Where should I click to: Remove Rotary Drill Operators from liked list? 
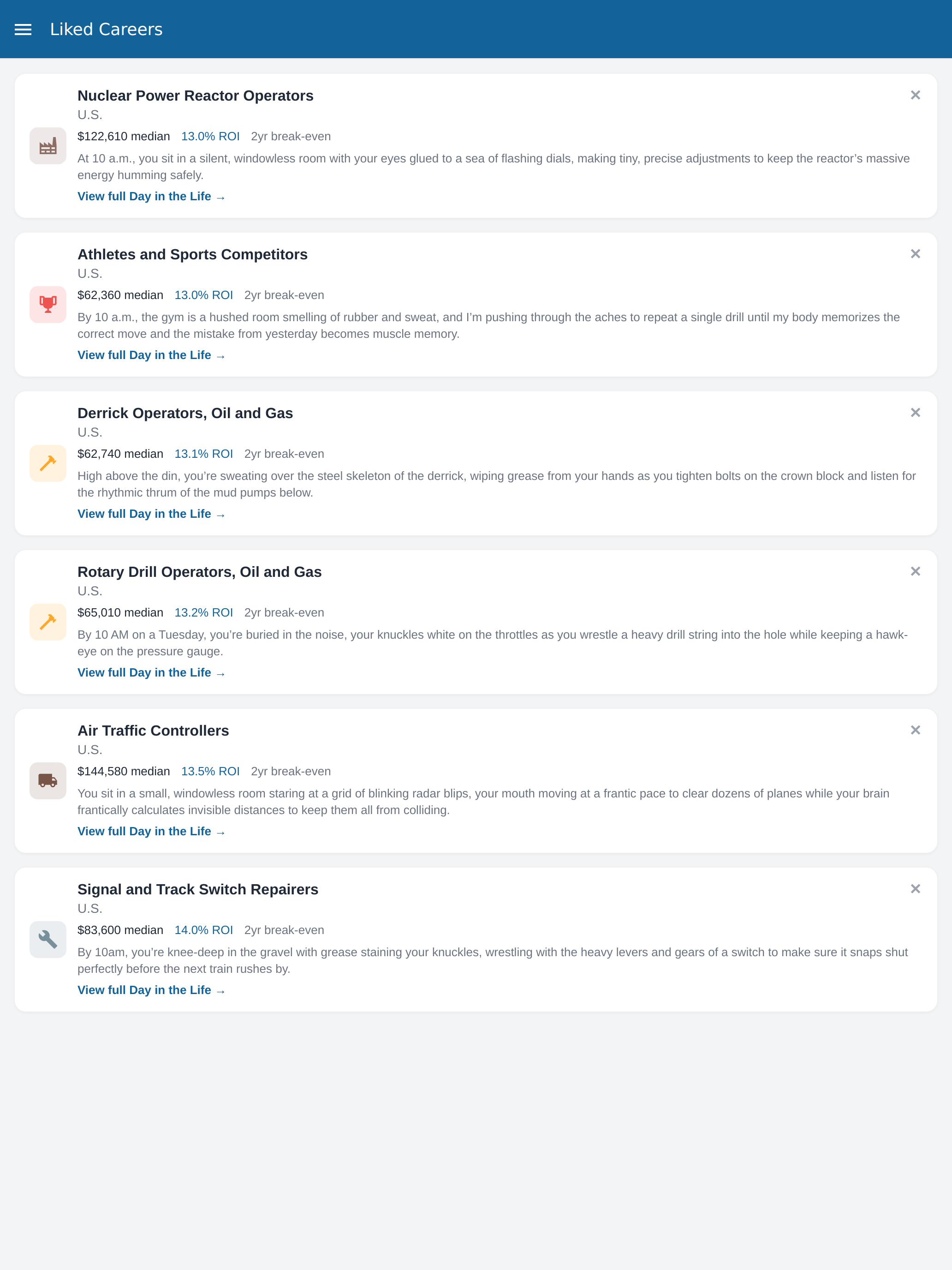coord(915,571)
